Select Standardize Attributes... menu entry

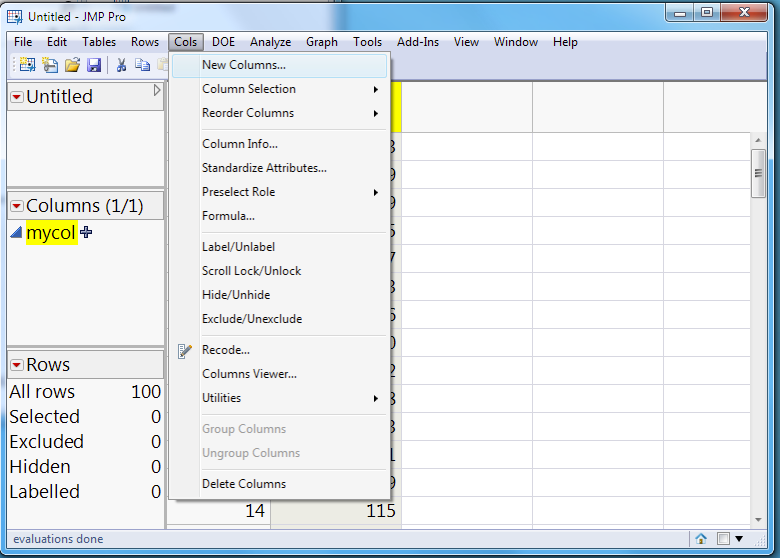coord(280,168)
